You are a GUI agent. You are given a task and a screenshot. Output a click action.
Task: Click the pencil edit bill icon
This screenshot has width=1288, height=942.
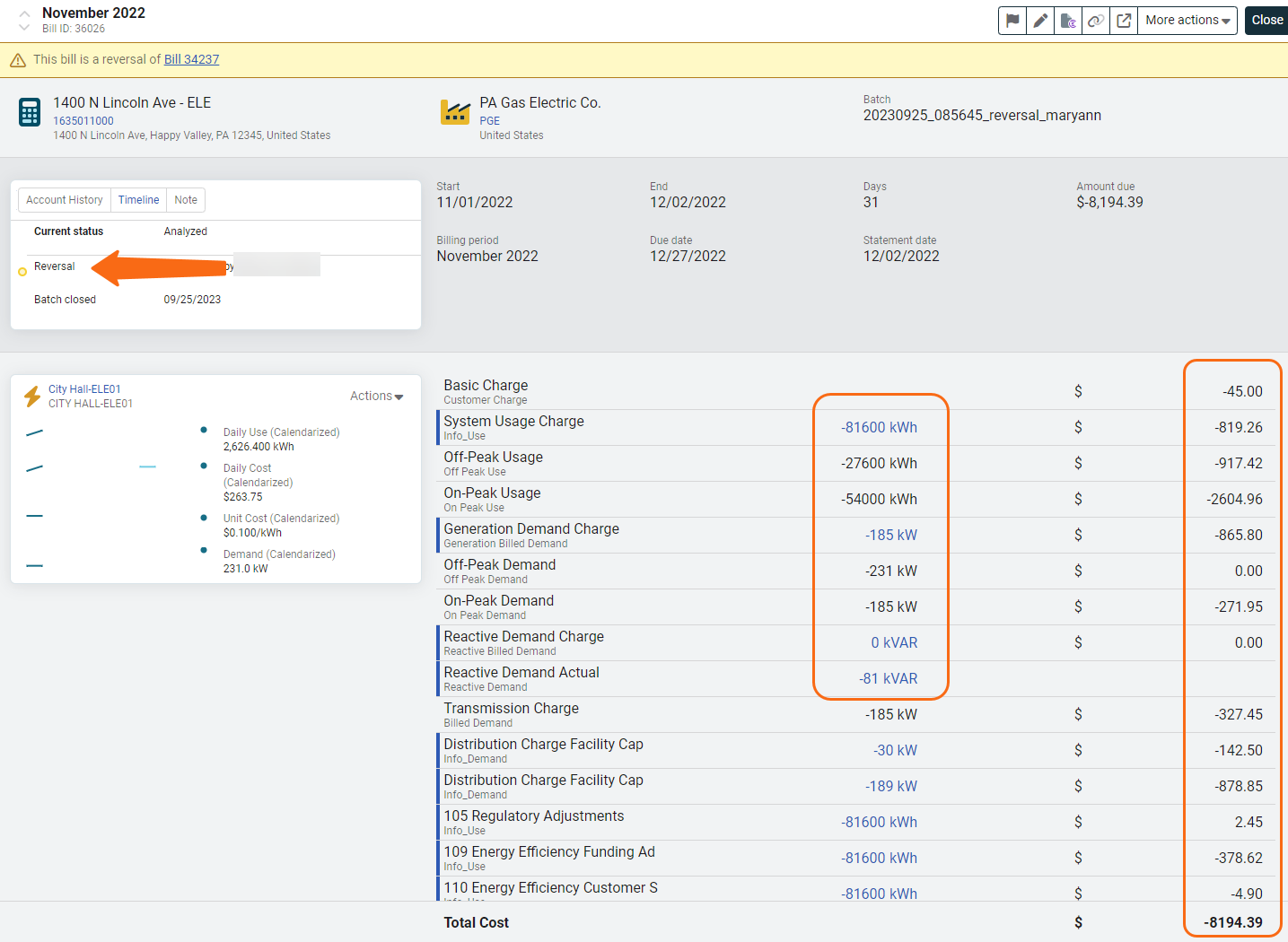click(1040, 21)
